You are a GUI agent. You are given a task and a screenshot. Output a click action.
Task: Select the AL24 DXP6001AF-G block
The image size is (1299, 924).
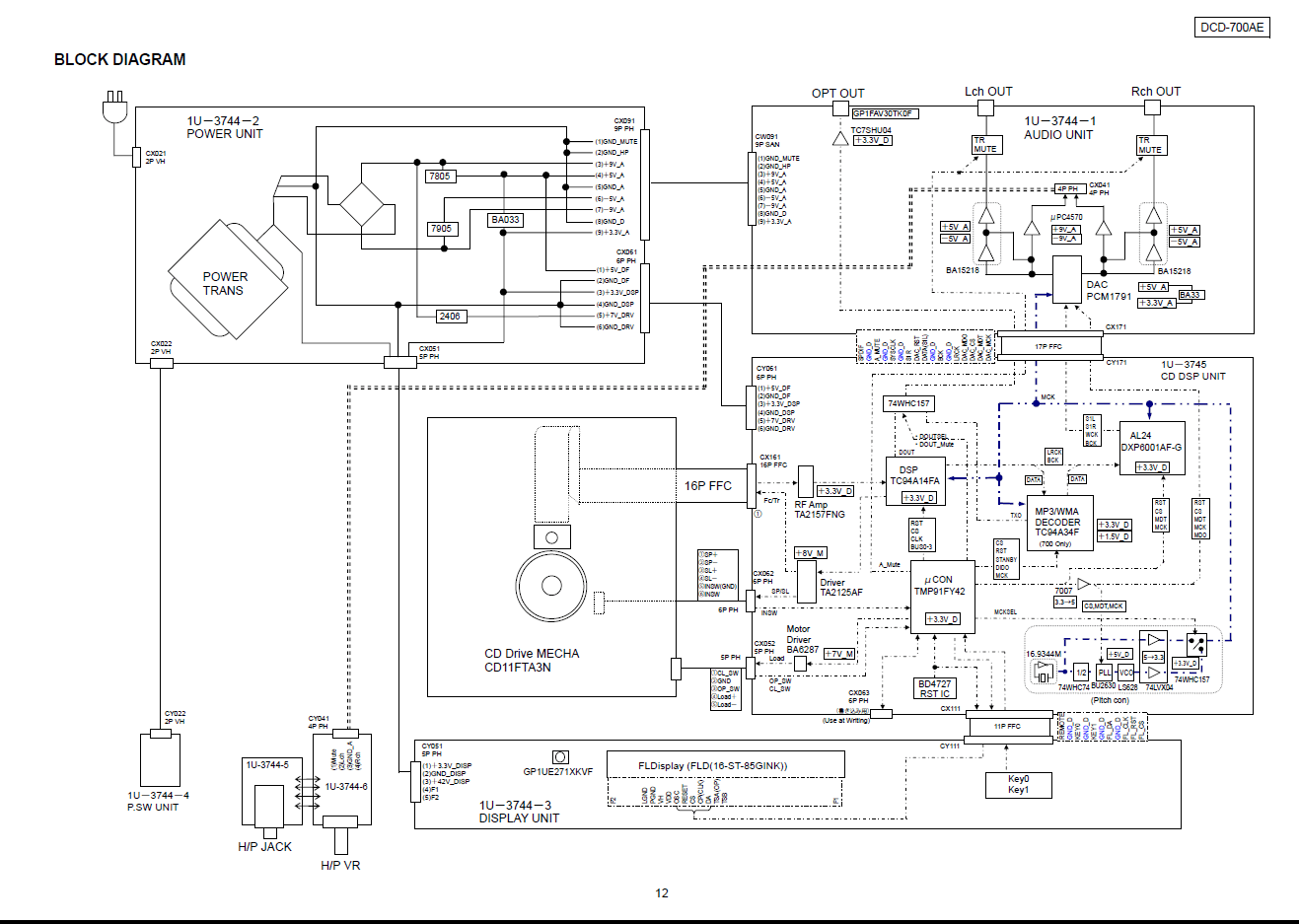(x=1151, y=448)
